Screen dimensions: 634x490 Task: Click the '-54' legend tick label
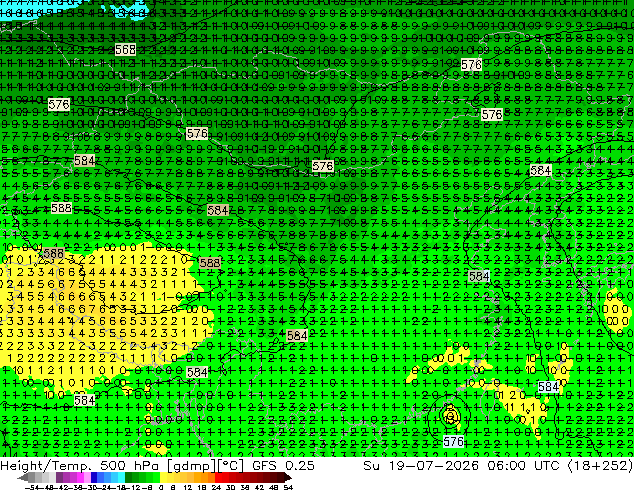coord(32,487)
